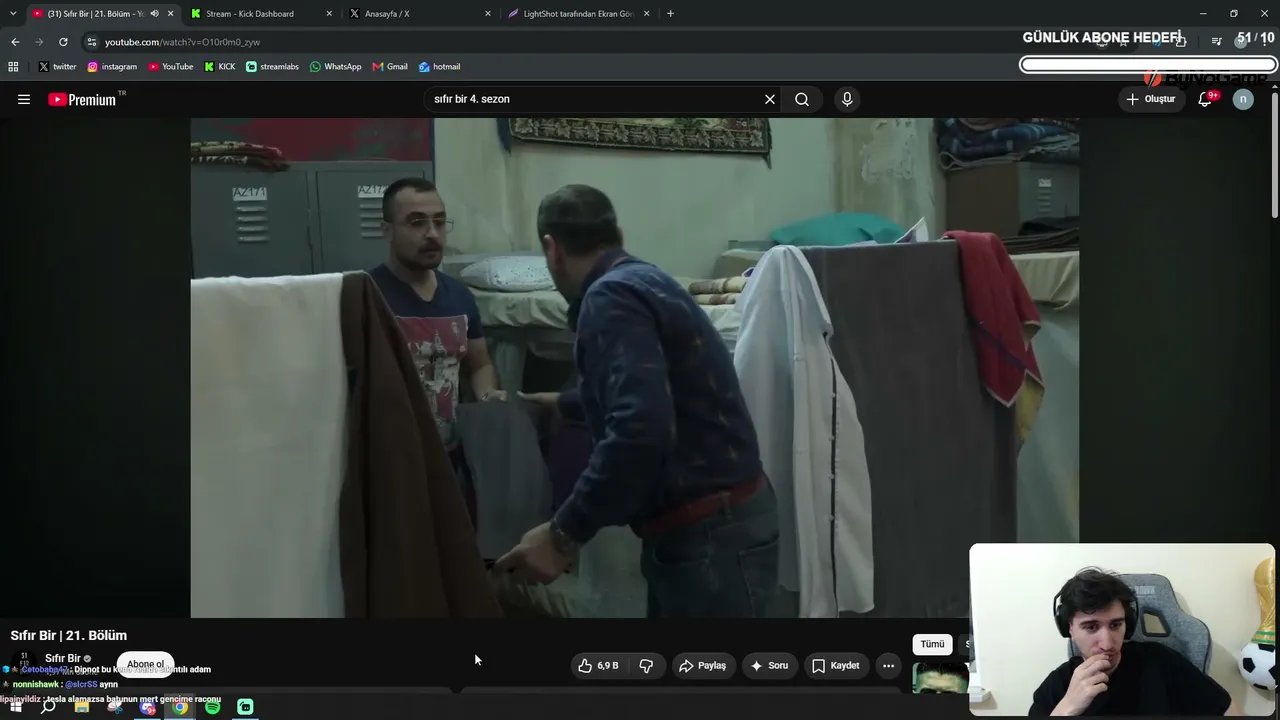Screen dimensions: 1280x720
Task: Open the Sıfır Bir channel name link
Action: pyautogui.click(x=62, y=658)
